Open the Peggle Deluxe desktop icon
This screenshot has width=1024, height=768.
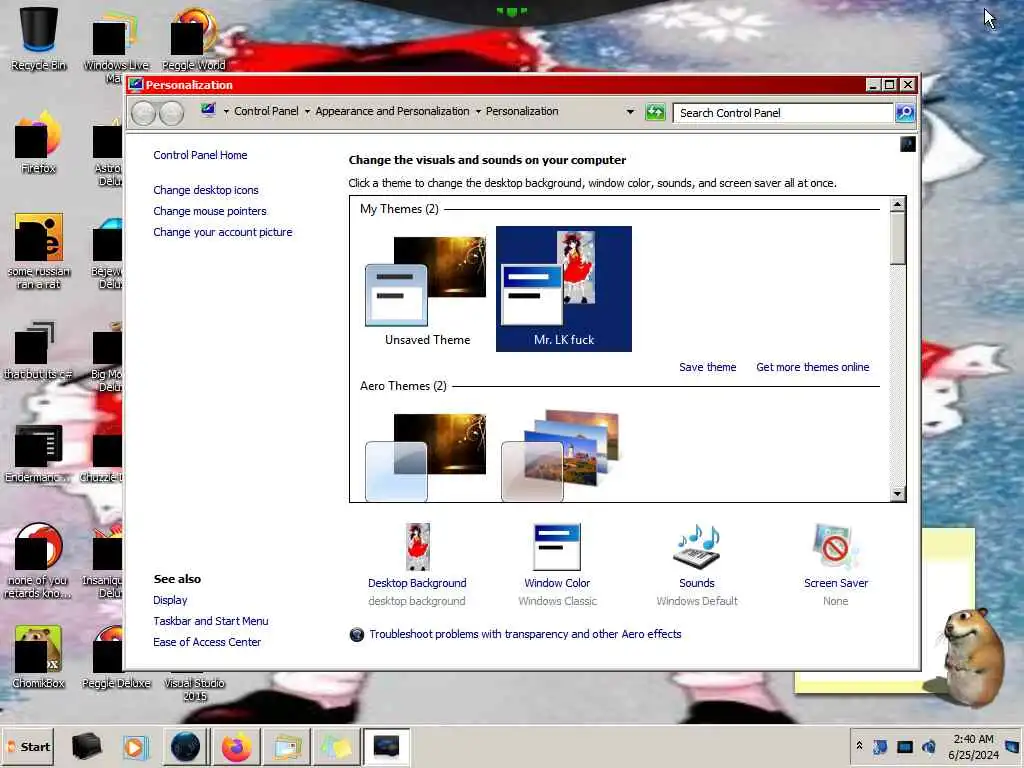[x=116, y=657]
